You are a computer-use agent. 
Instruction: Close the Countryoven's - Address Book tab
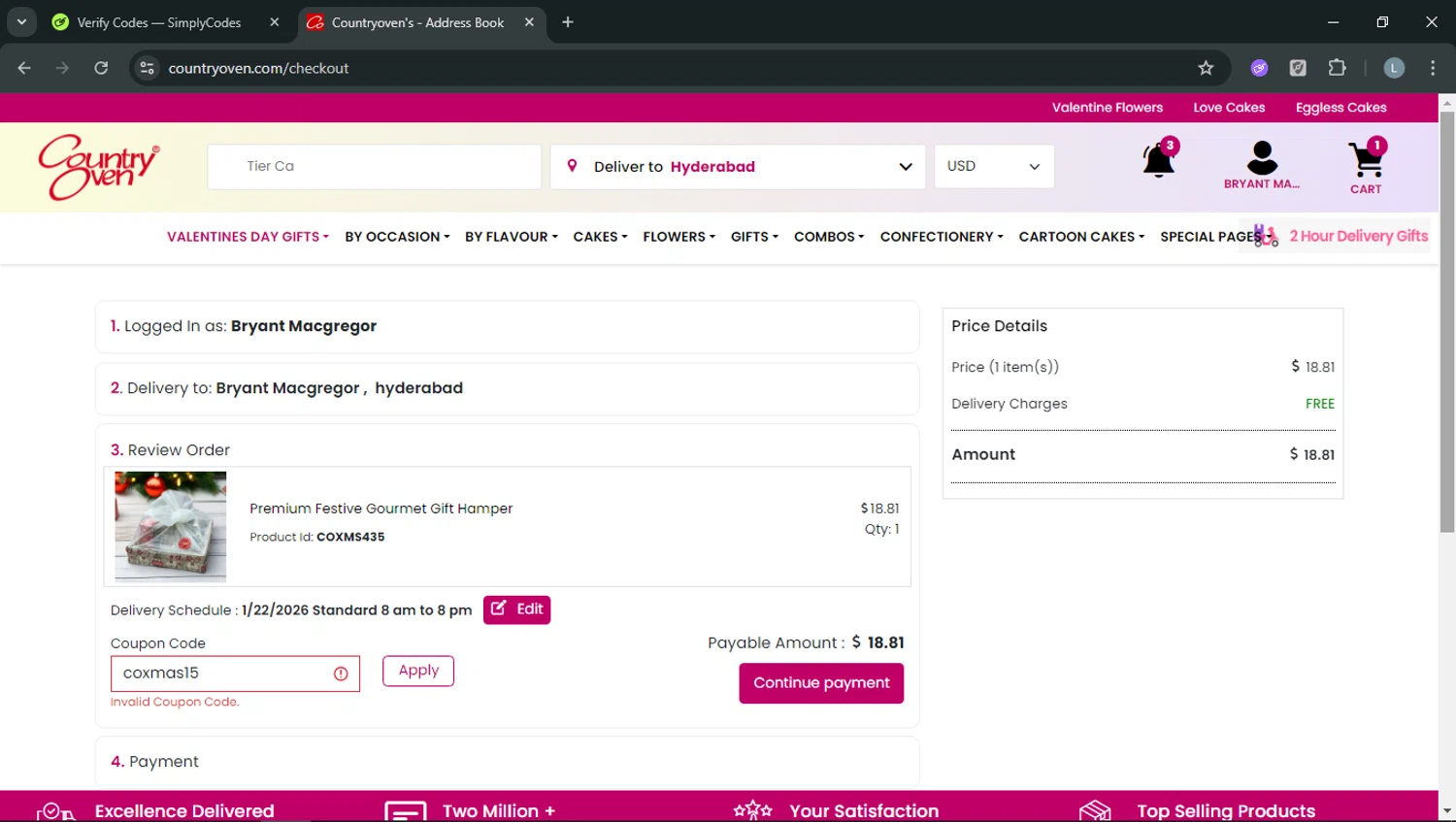click(x=529, y=22)
